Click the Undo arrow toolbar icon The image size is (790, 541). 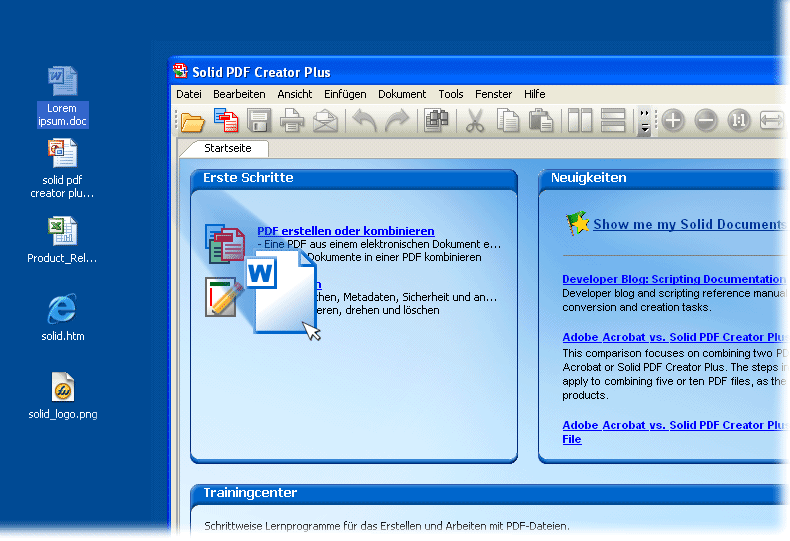[365, 122]
